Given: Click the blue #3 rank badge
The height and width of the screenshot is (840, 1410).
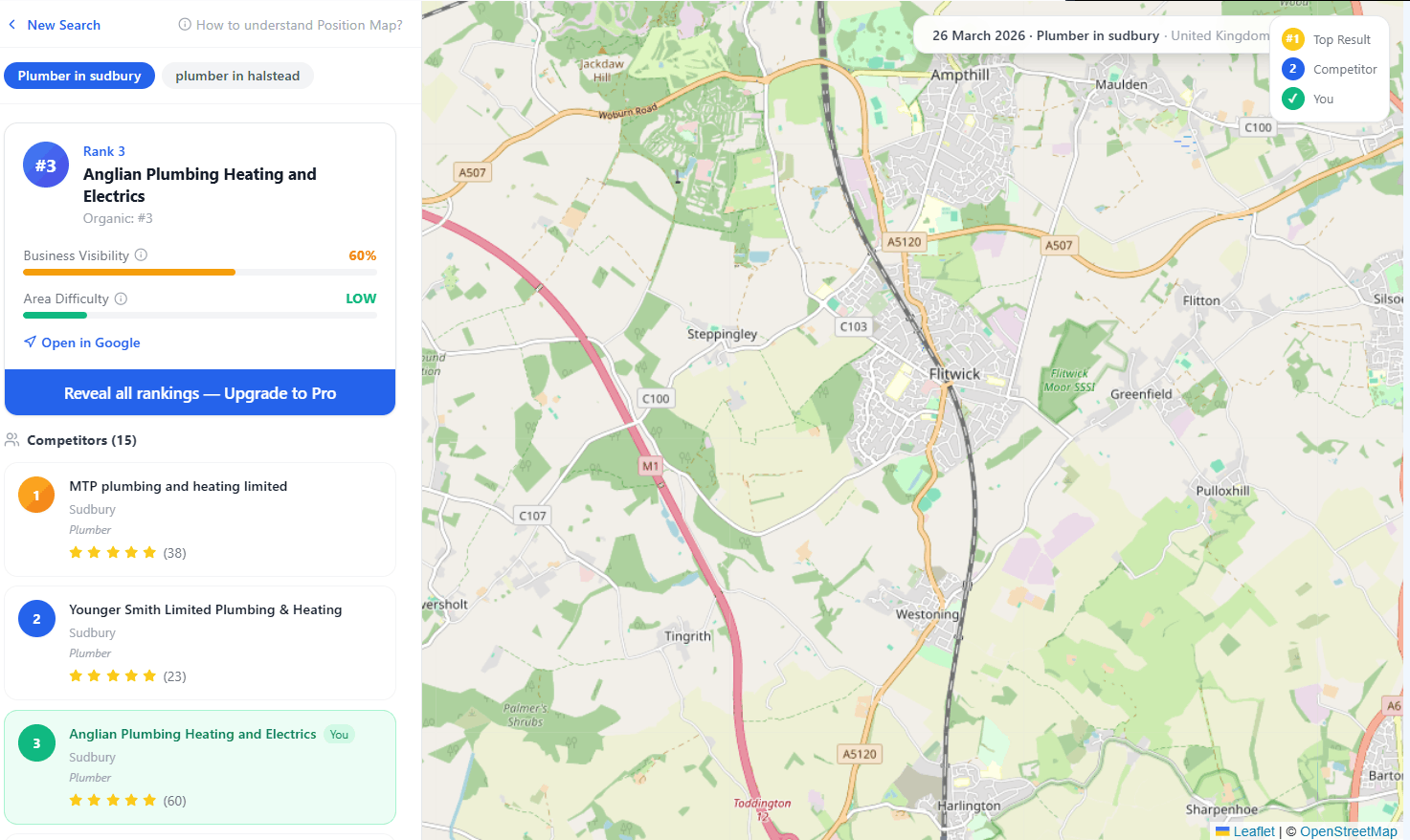Looking at the screenshot, I should tap(45, 165).
